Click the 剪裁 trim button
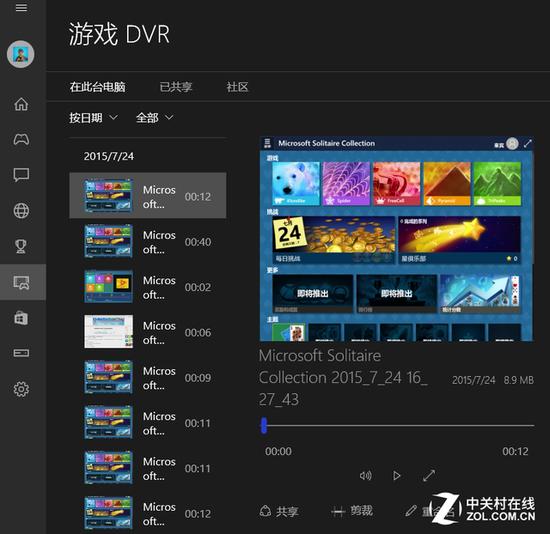 pos(352,511)
